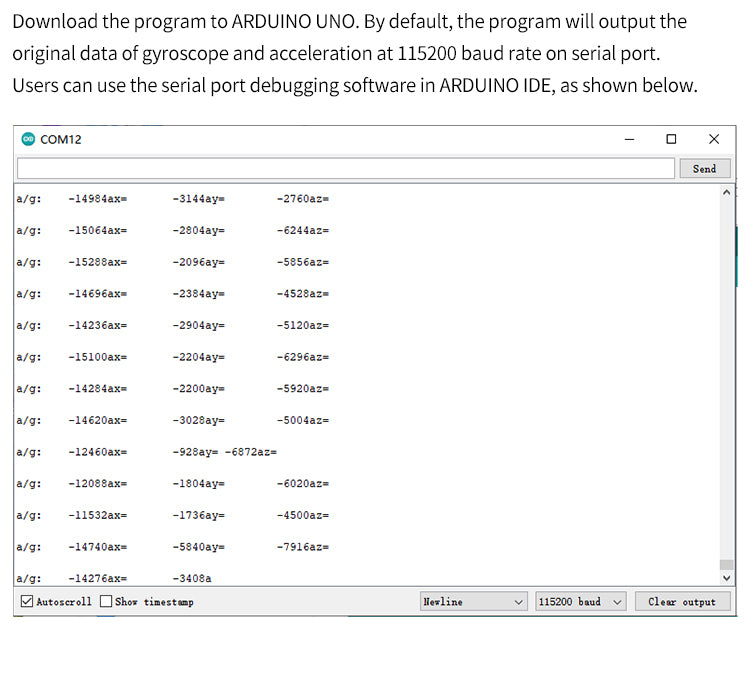The image size is (750, 678).
Task: Click the value -11532ax= in the output
Action: pyautogui.click(x=98, y=515)
